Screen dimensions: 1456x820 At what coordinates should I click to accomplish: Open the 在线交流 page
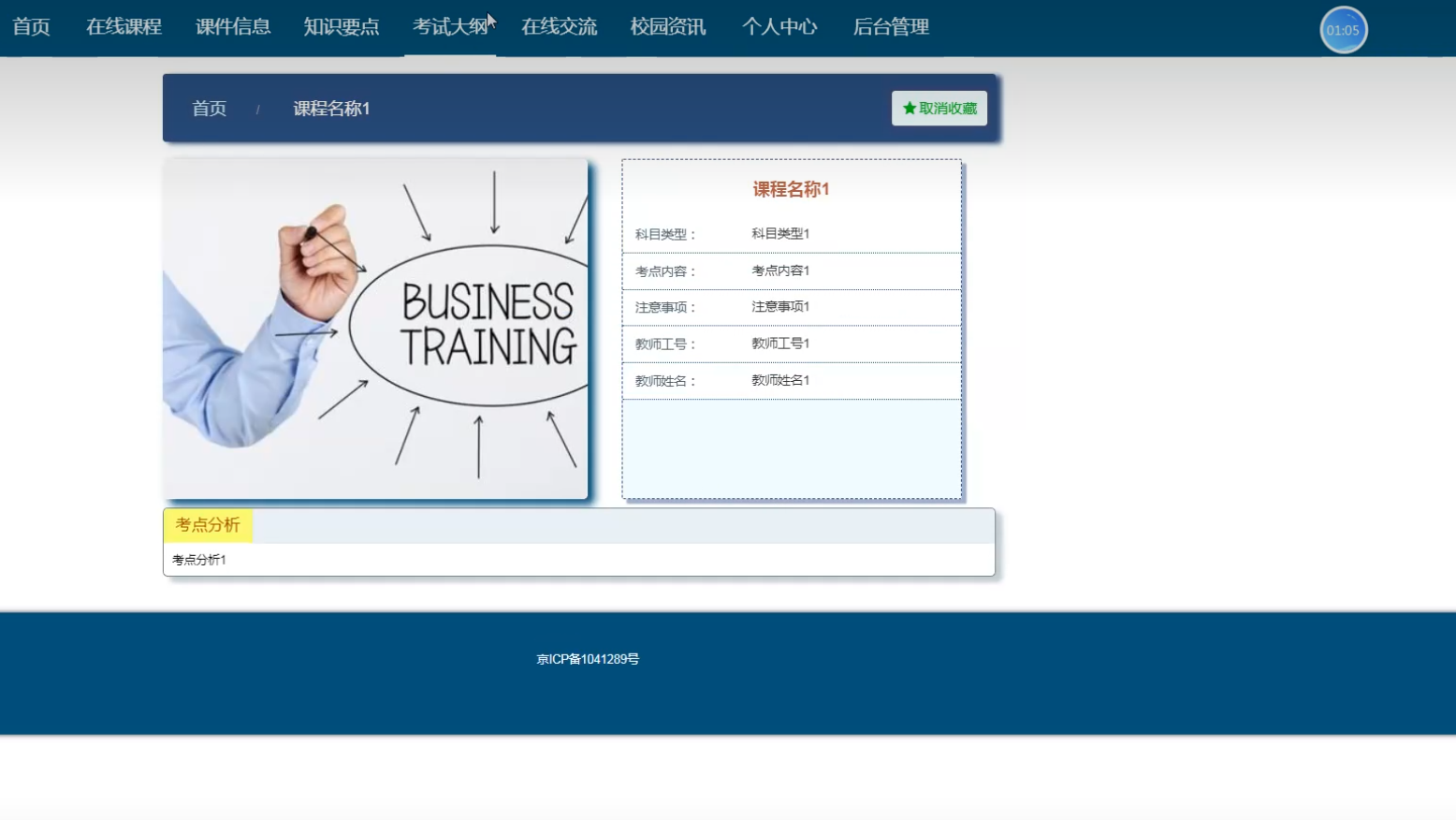tap(558, 27)
